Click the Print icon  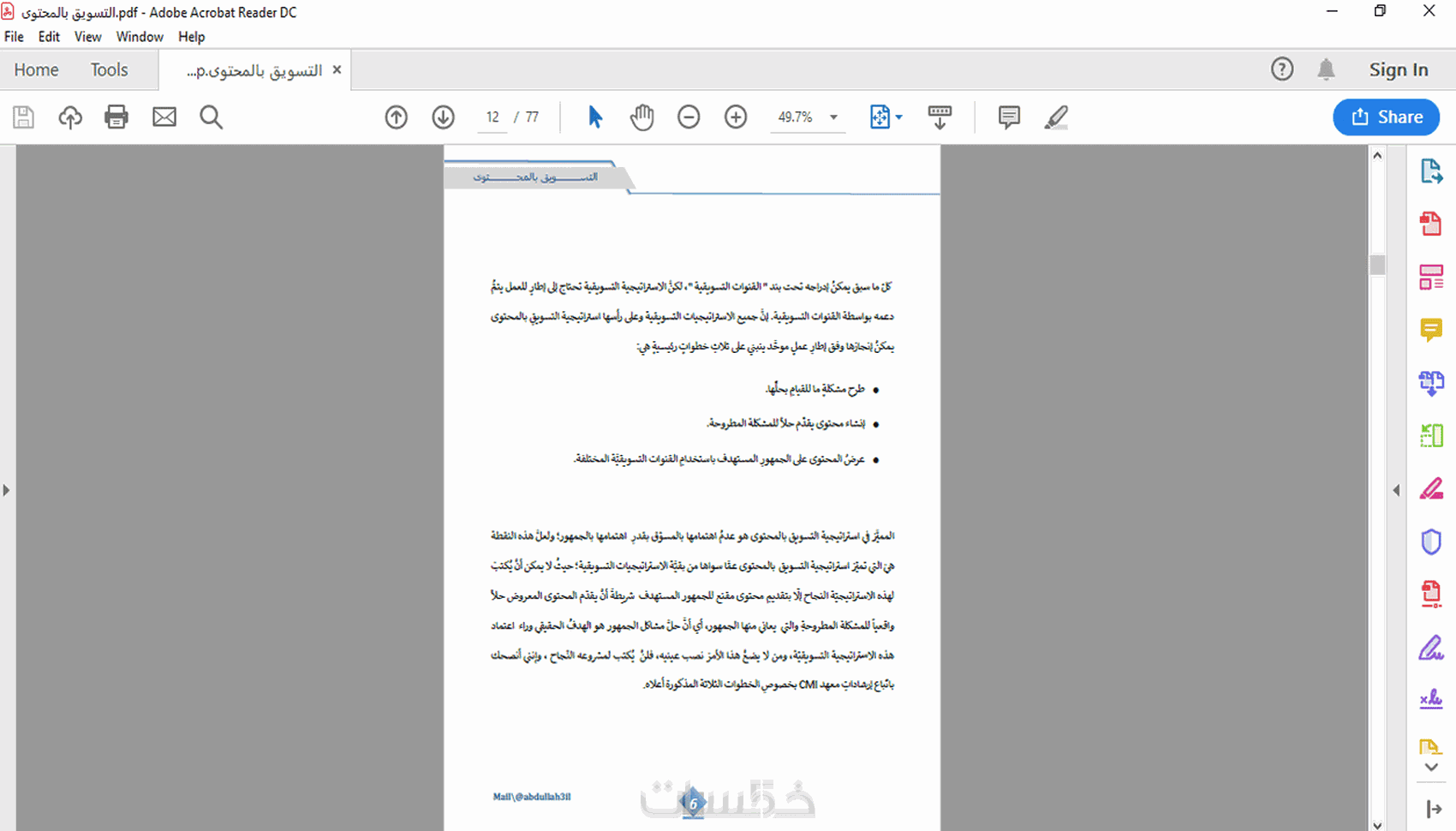click(x=116, y=117)
